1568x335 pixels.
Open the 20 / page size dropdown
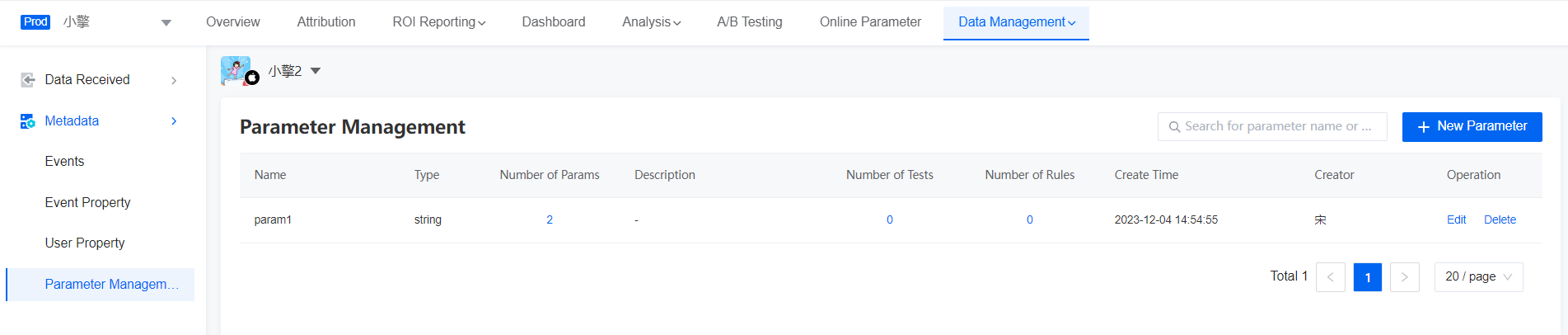click(x=1479, y=277)
